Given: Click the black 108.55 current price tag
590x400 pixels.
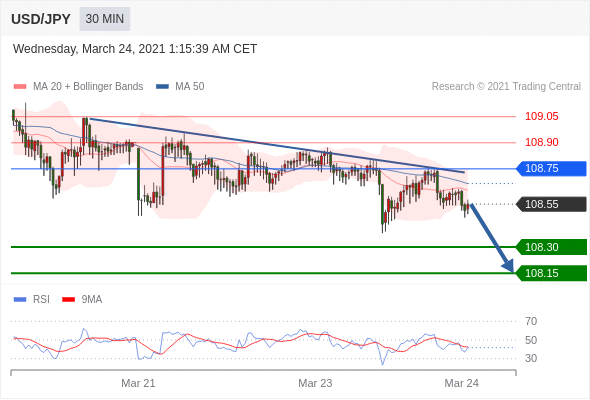Looking at the screenshot, I should 551,204.
